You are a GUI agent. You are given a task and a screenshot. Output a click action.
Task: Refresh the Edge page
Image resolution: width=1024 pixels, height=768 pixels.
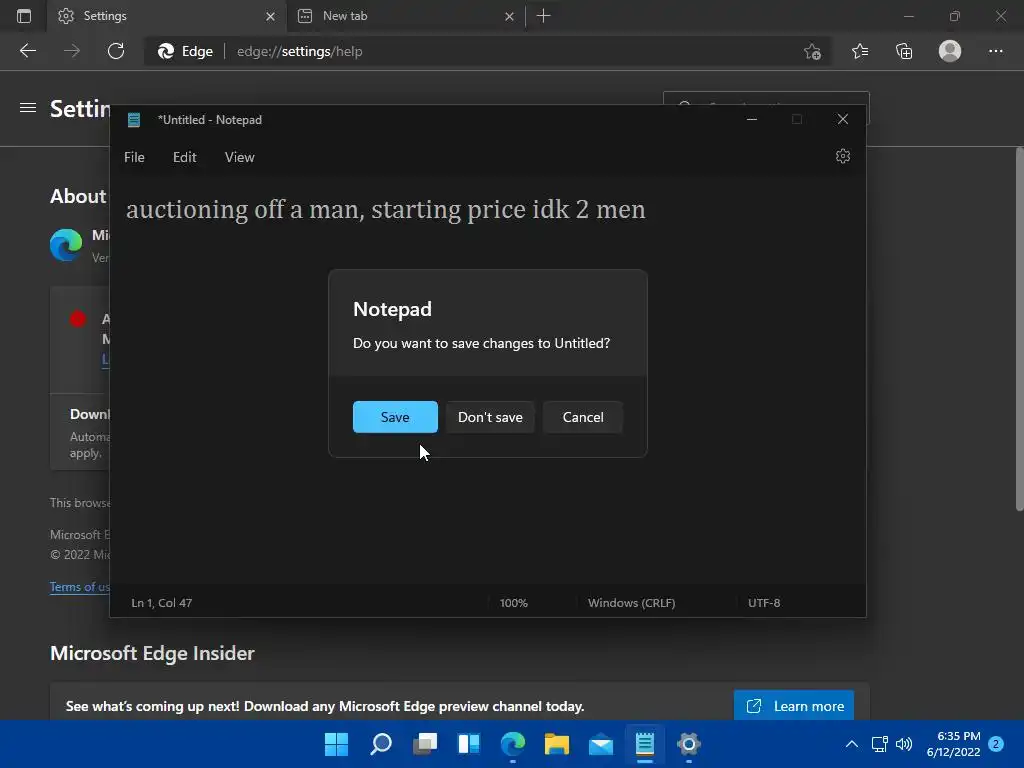[x=116, y=51]
